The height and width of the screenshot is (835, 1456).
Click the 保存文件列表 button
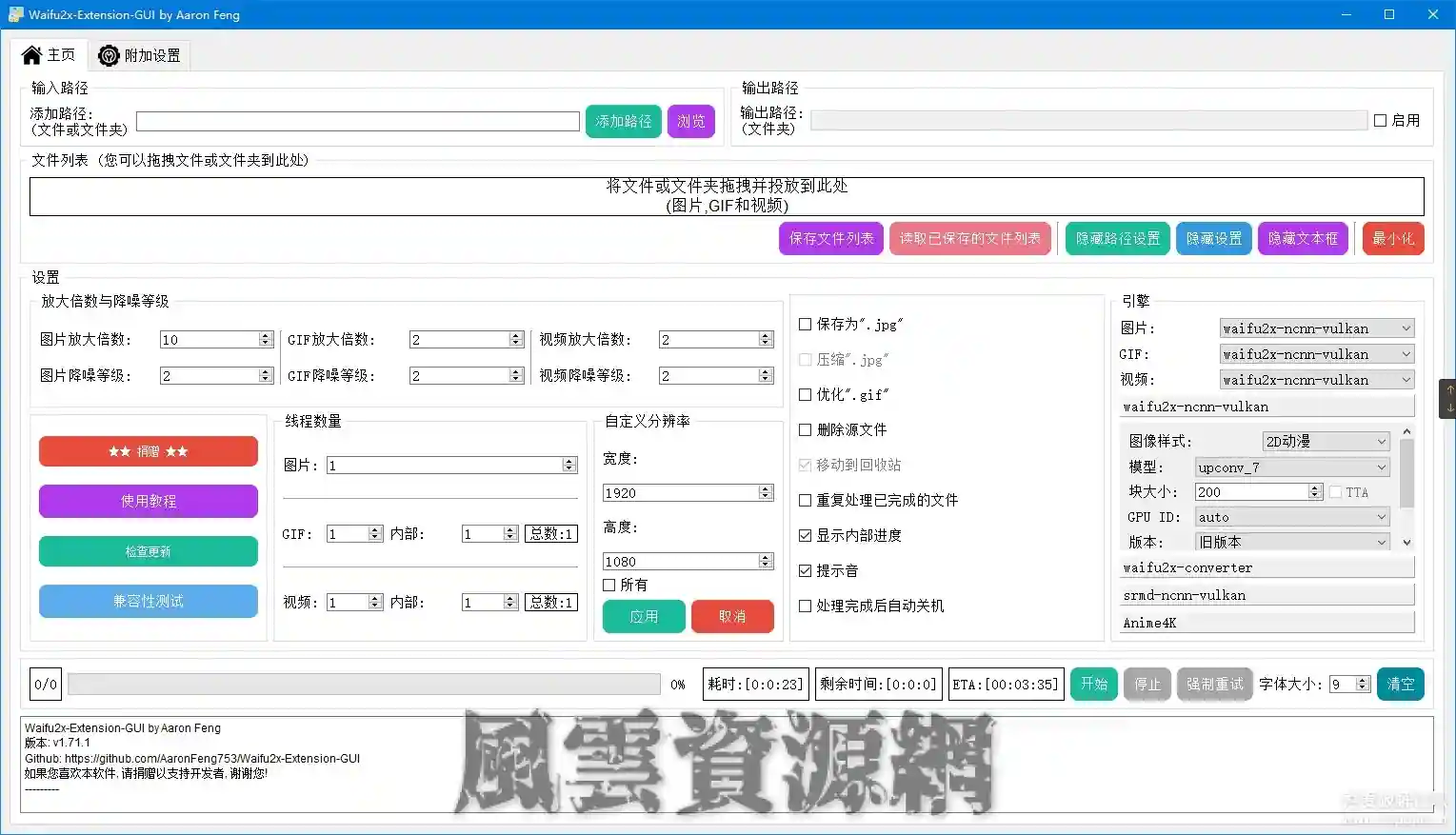click(831, 239)
